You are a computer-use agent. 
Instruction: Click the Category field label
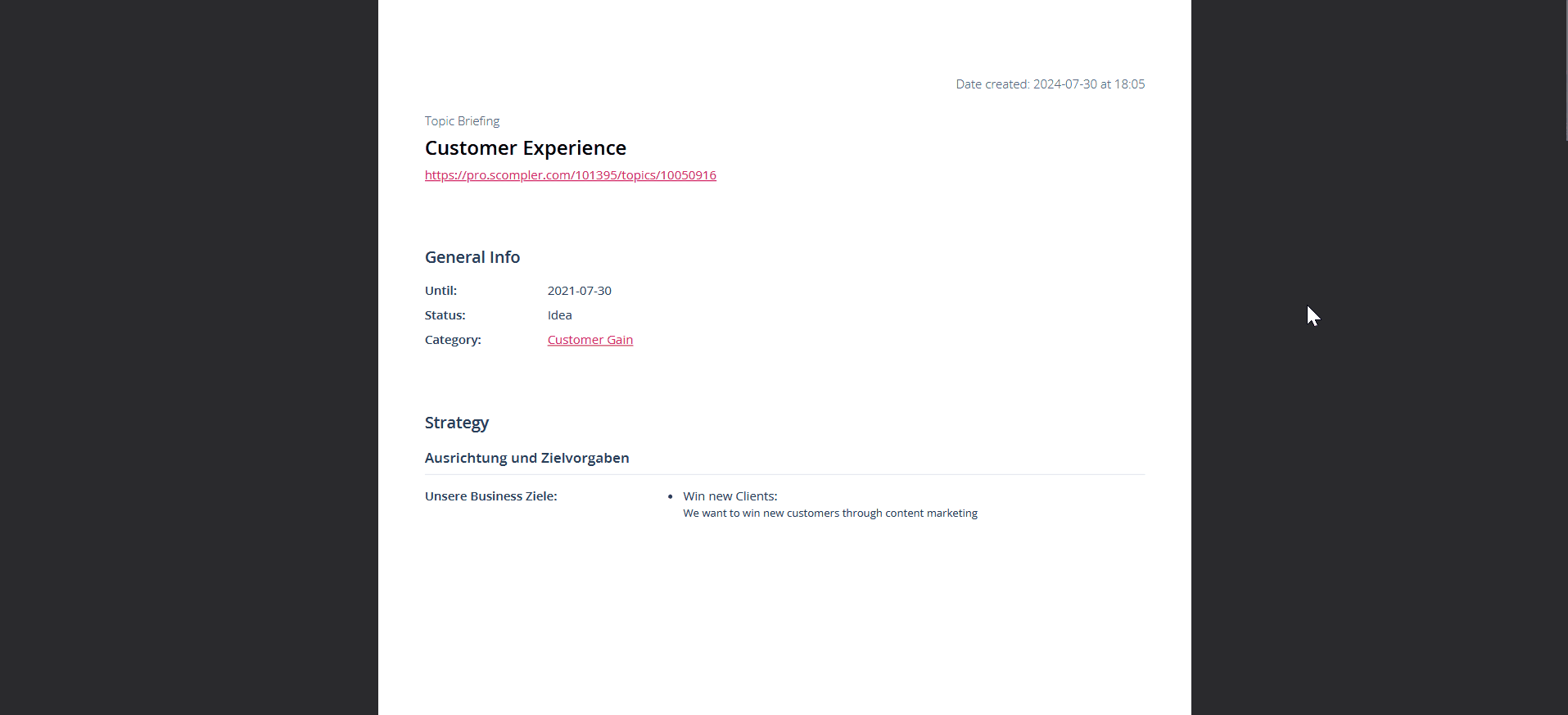[453, 340]
